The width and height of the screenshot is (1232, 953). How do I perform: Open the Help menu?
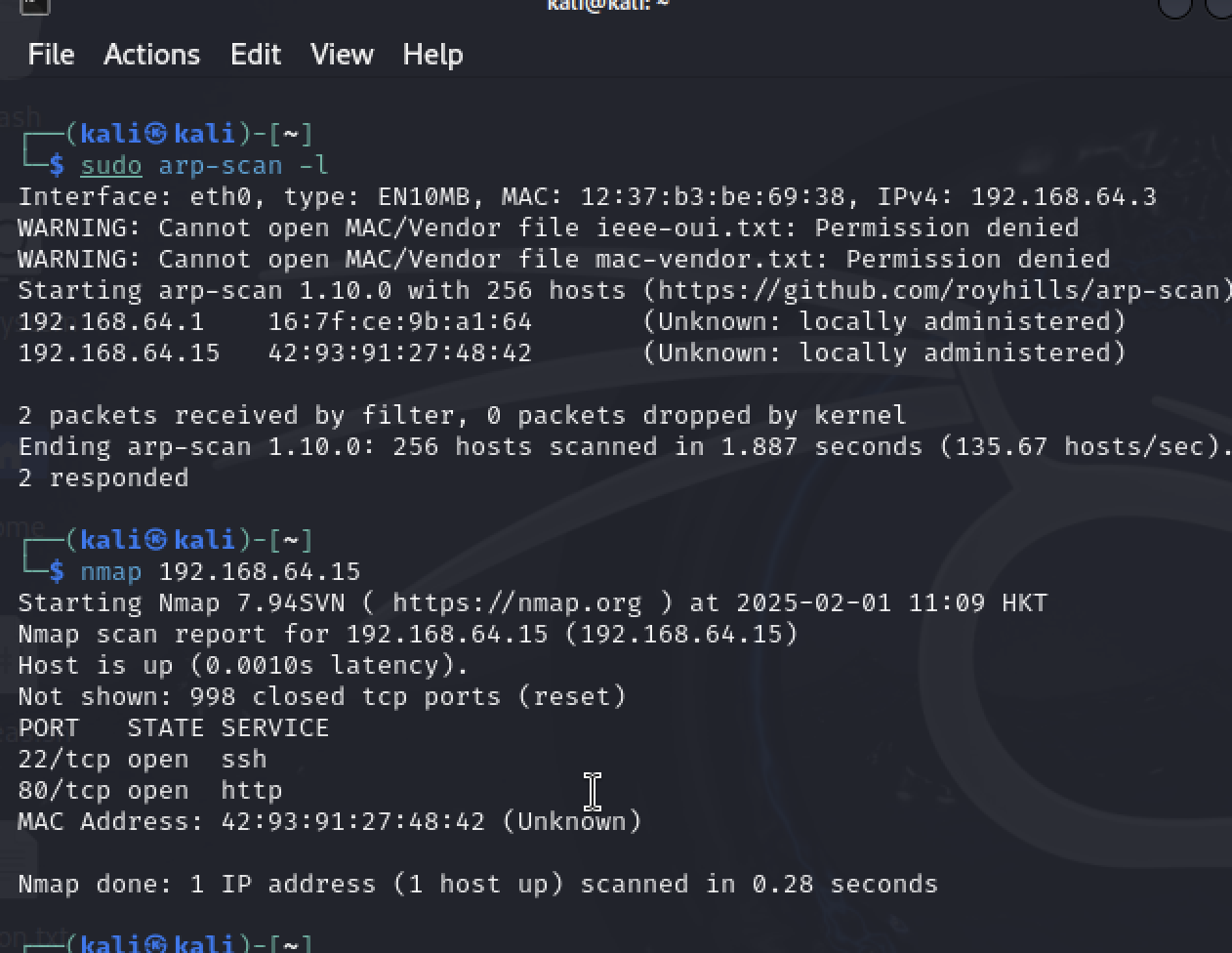(432, 55)
